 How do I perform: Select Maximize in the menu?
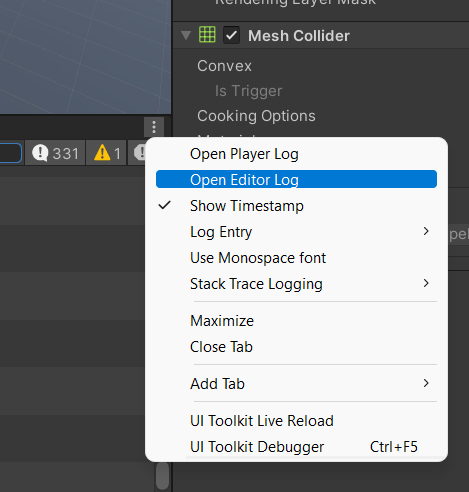(x=296, y=321)
